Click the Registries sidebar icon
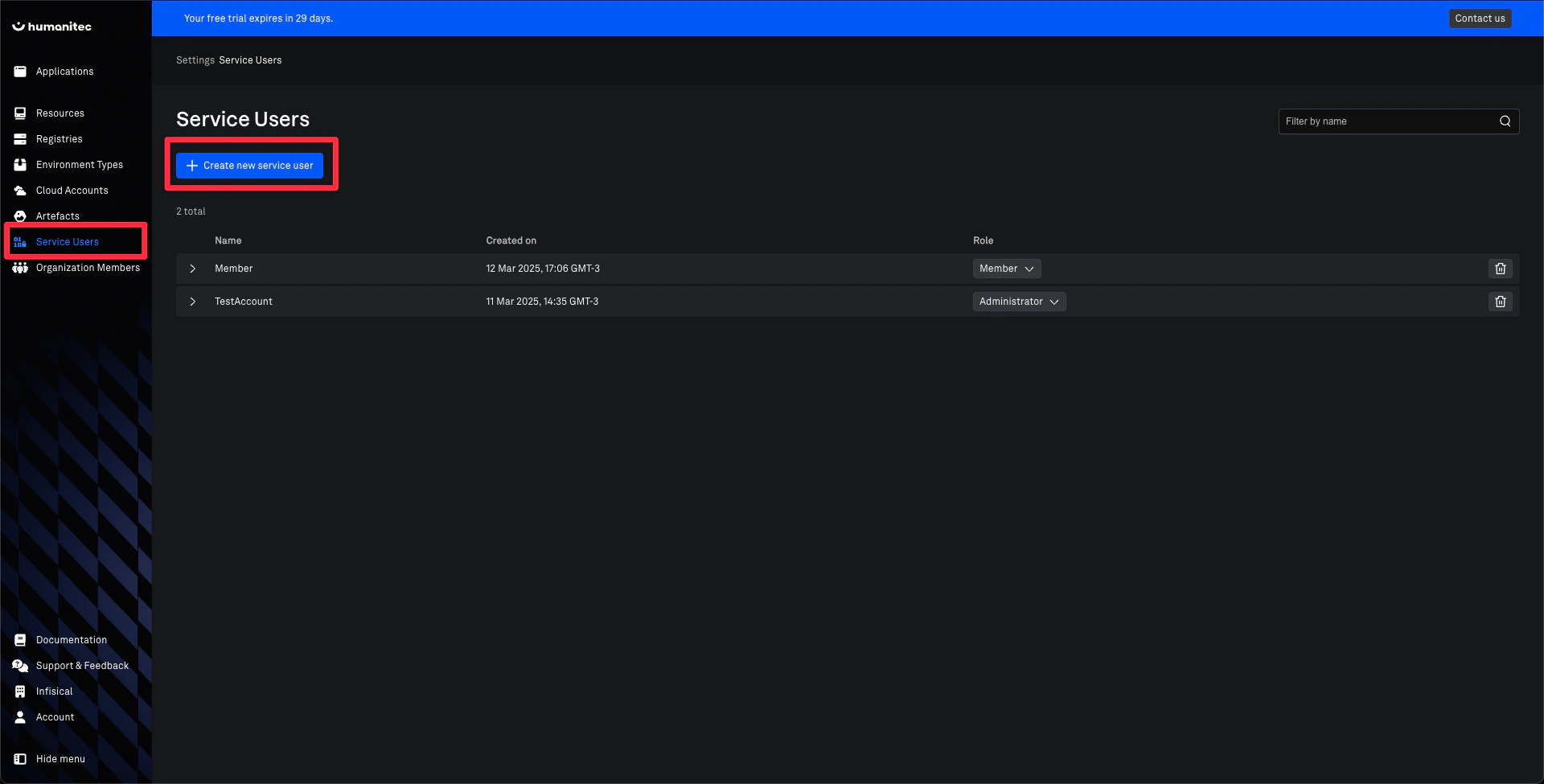This screenshot has height=784, width=1544. click(x=20, y=139)
